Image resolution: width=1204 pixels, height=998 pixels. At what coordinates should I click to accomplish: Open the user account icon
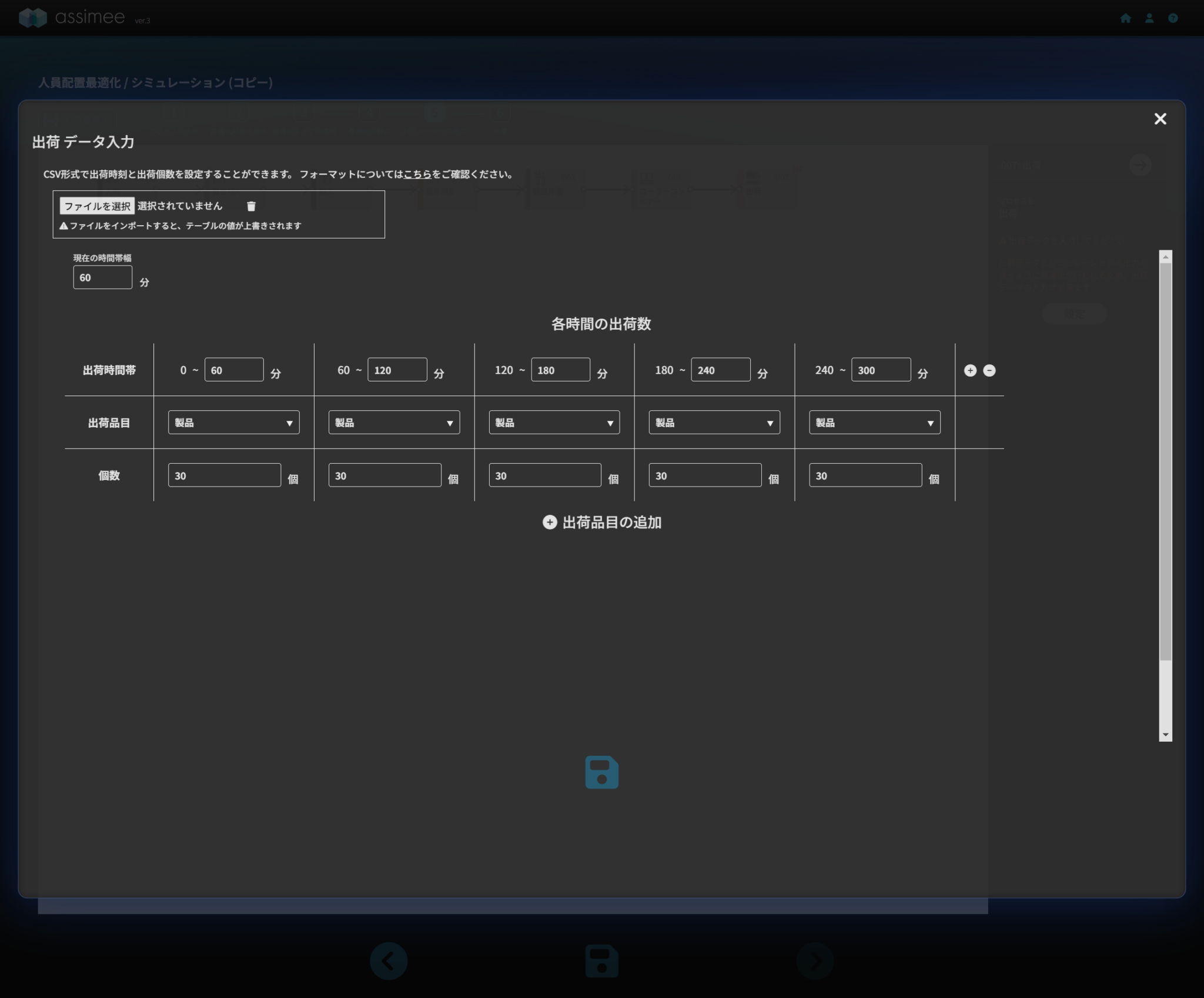tap(1149, 18)
